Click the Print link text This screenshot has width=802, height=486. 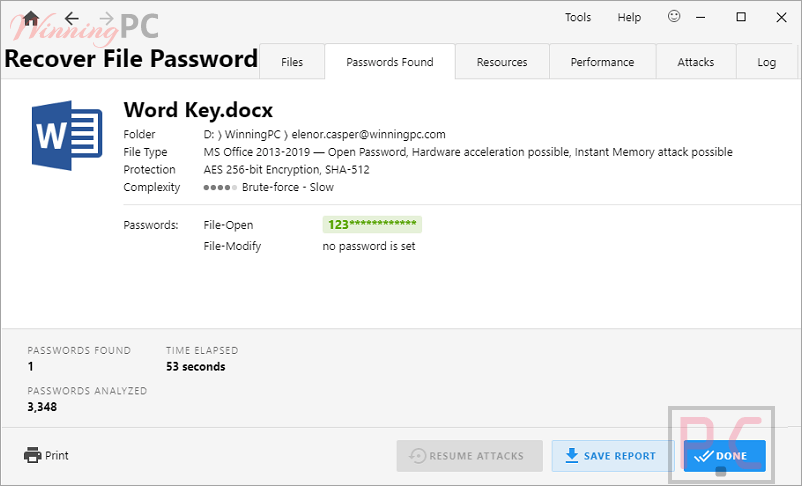tap(57, 455)
